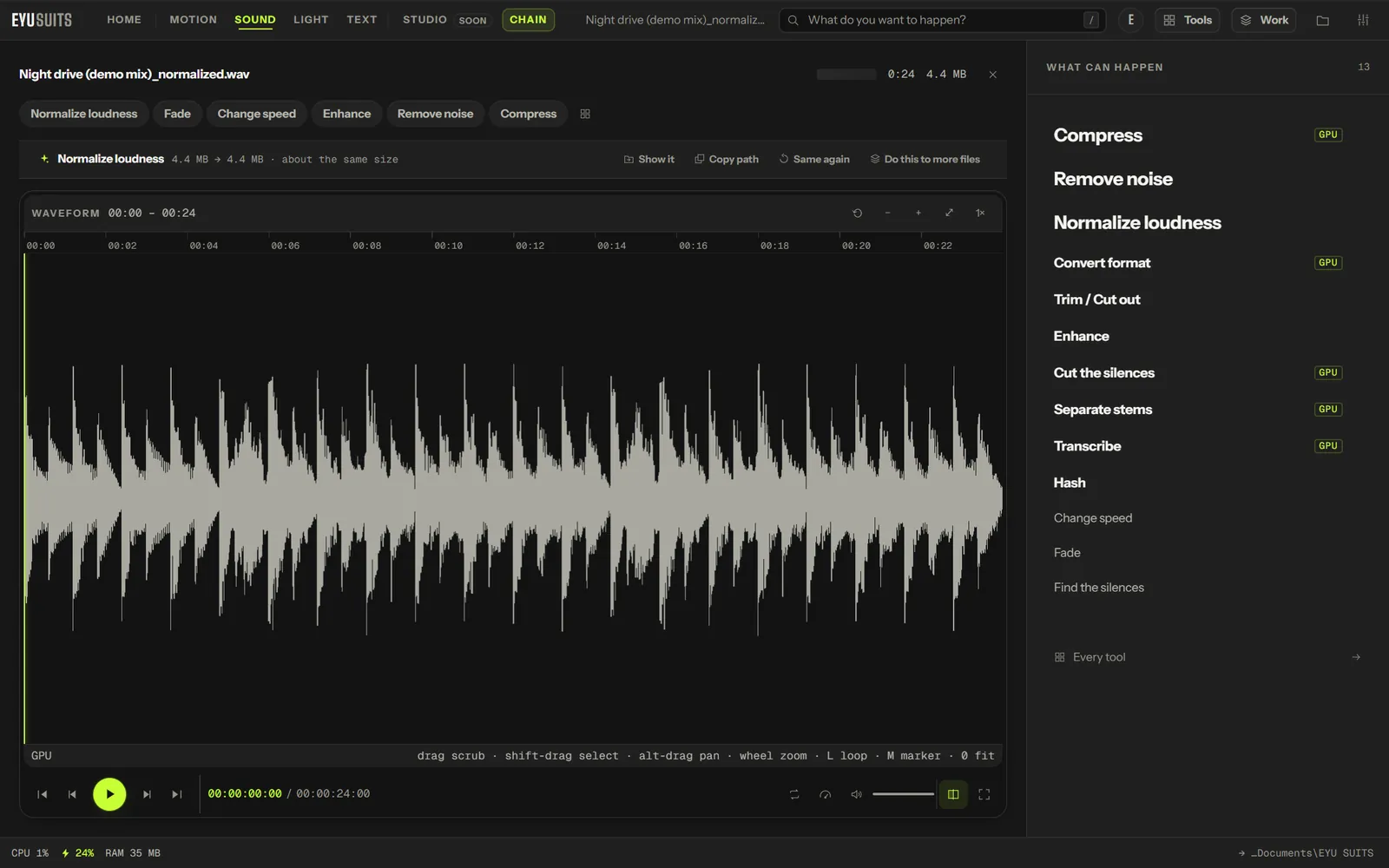The image size is (1389, 868).
Task: Jump to the start of the track
Action: [x=42, y=794]
